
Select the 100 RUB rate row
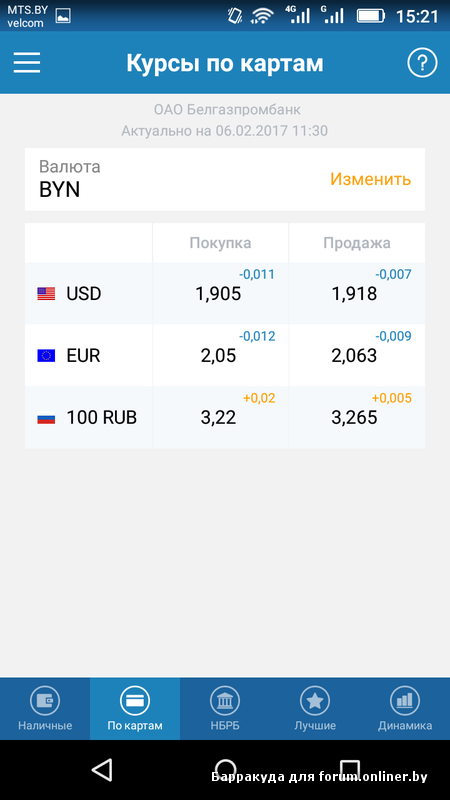(225, 418)
